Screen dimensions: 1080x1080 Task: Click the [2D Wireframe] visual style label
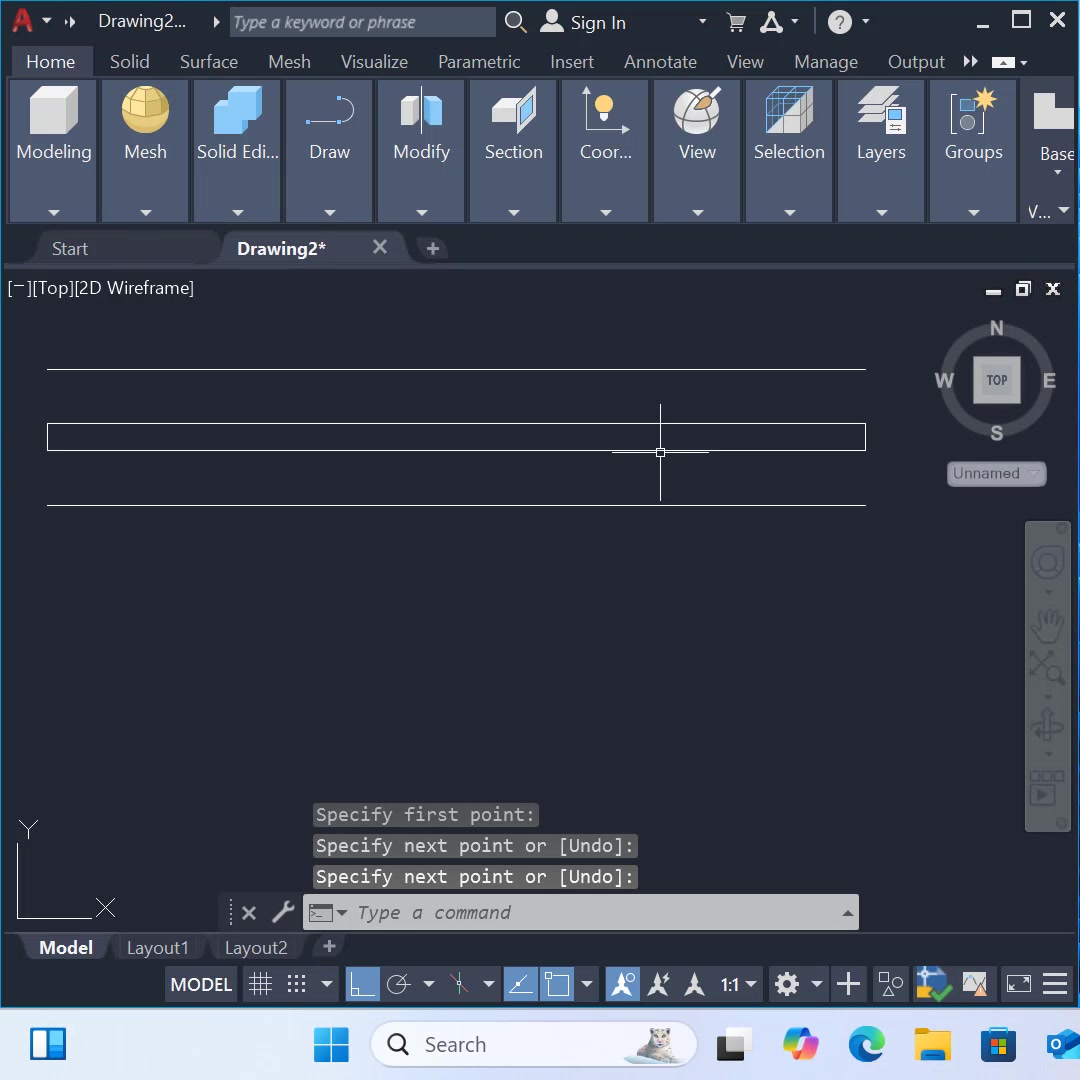(x=134, y=288)
